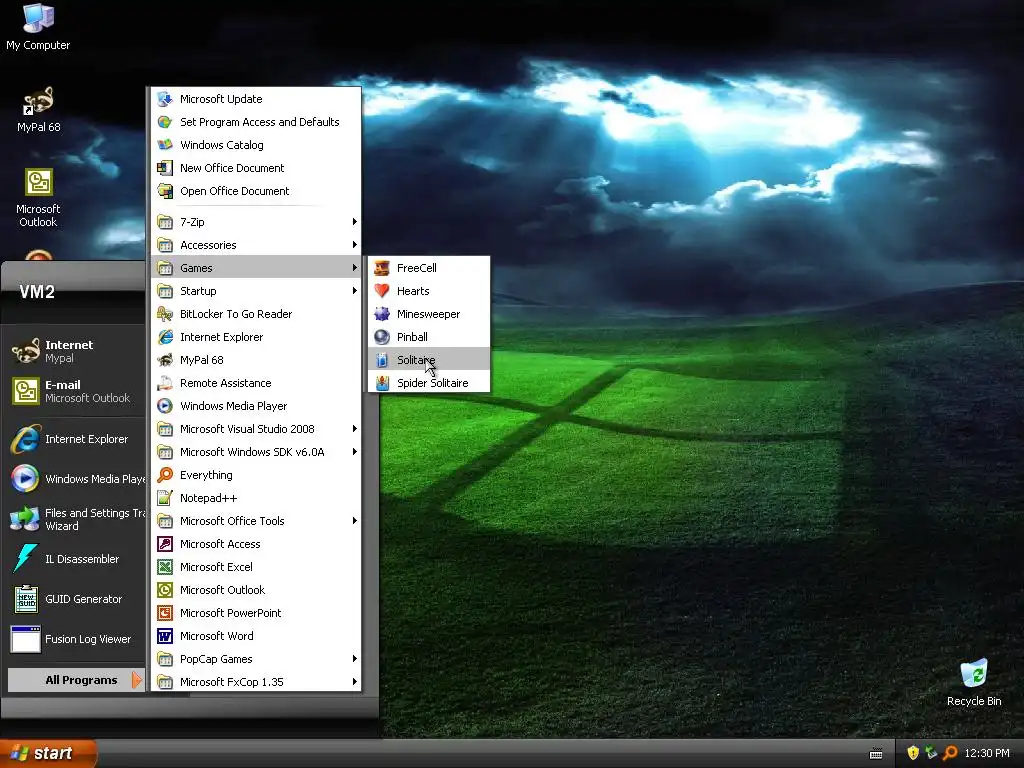Click the Start button

click(48, 753)
